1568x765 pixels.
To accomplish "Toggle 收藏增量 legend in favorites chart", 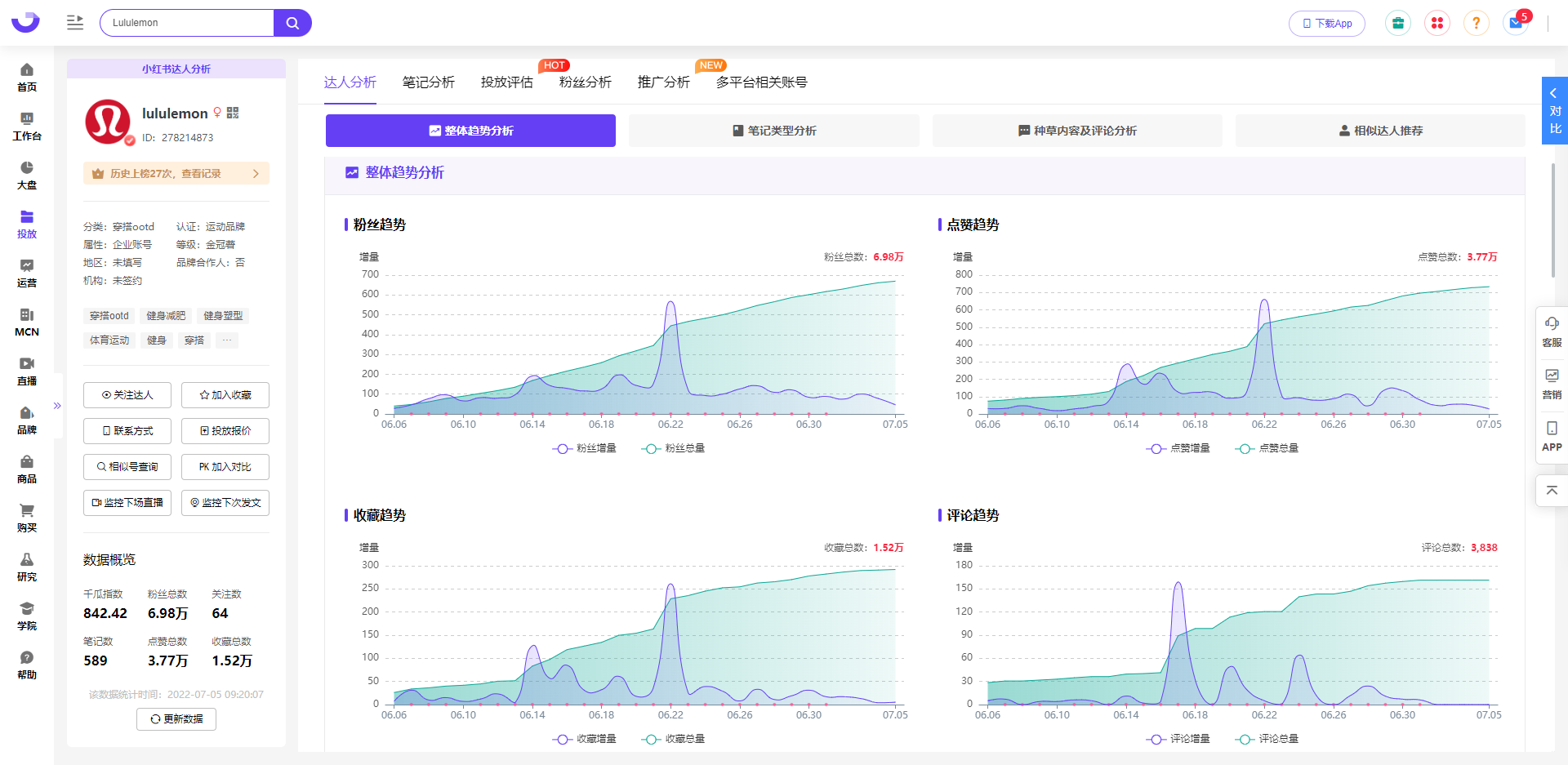I will (585, 739).
